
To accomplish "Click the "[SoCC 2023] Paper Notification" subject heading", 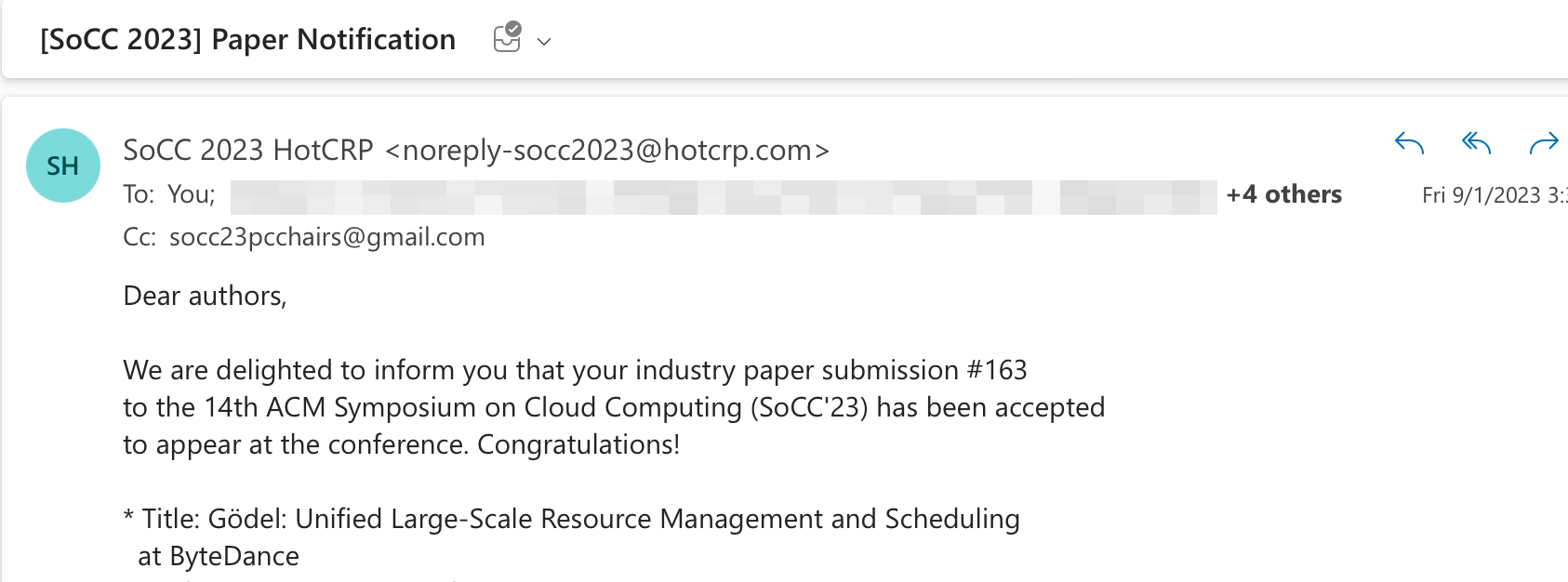I will [247, 40].
